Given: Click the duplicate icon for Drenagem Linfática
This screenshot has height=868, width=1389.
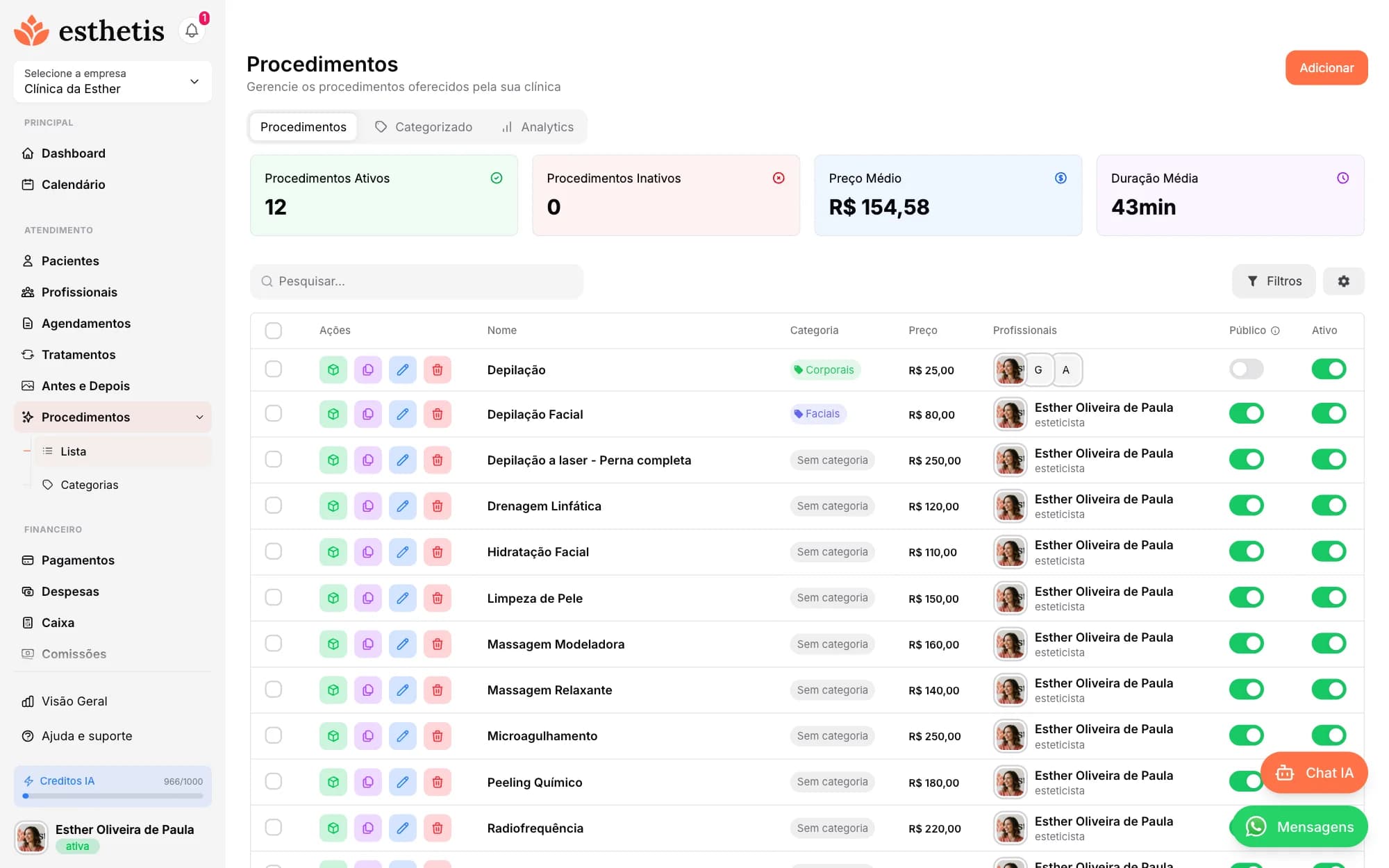Looking at the screenshot, I should 368,506.
